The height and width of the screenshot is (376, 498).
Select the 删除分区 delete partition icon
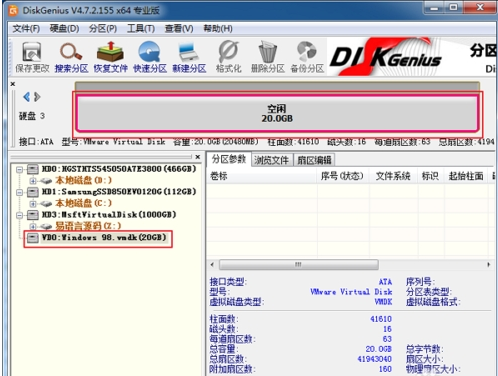268,57
